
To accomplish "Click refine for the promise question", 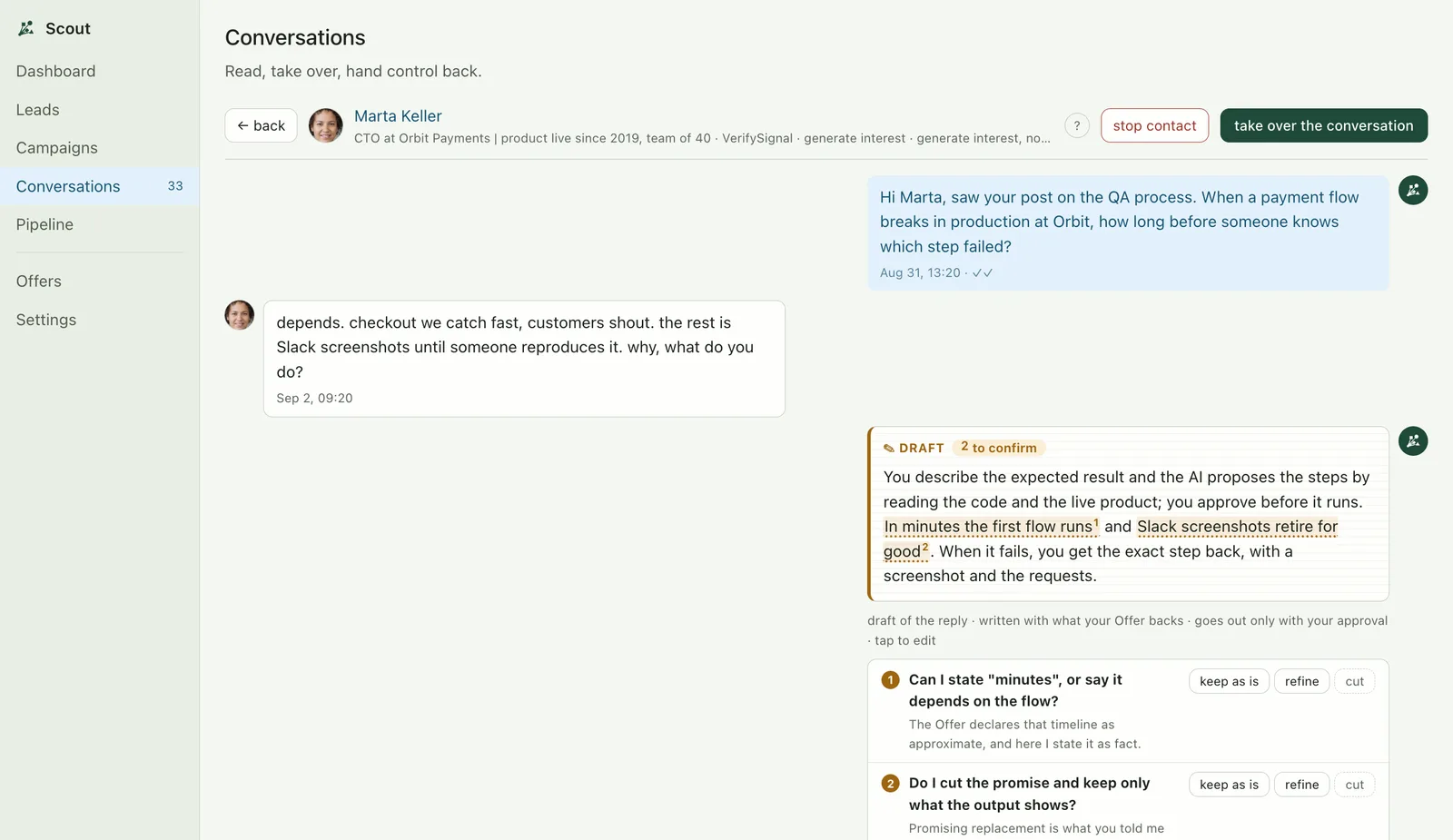I will [x=1301, y=785].
